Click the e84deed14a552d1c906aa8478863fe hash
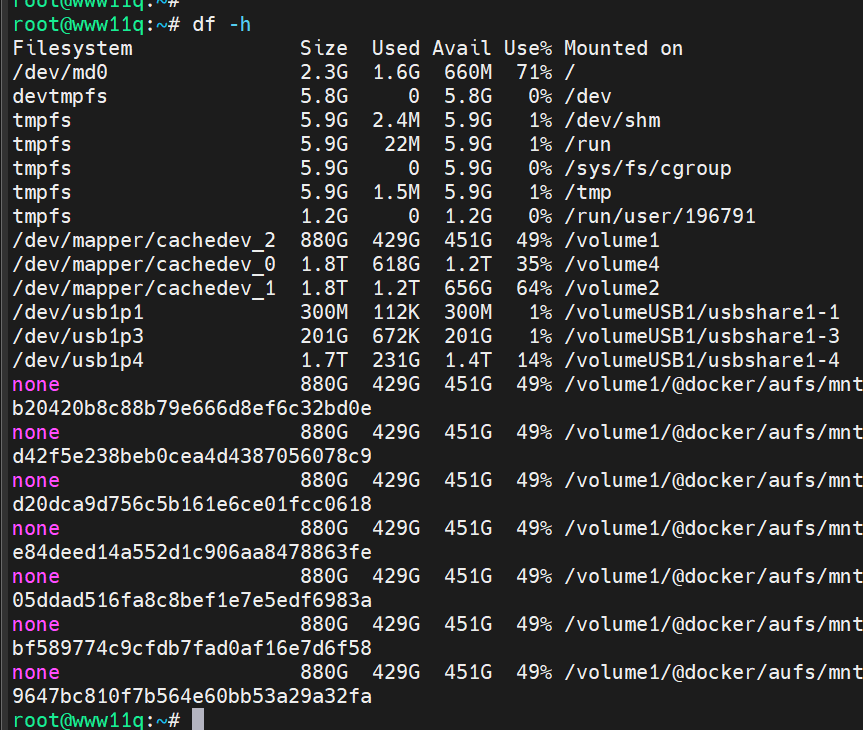 pyautogui.click(x=192, y=552)
